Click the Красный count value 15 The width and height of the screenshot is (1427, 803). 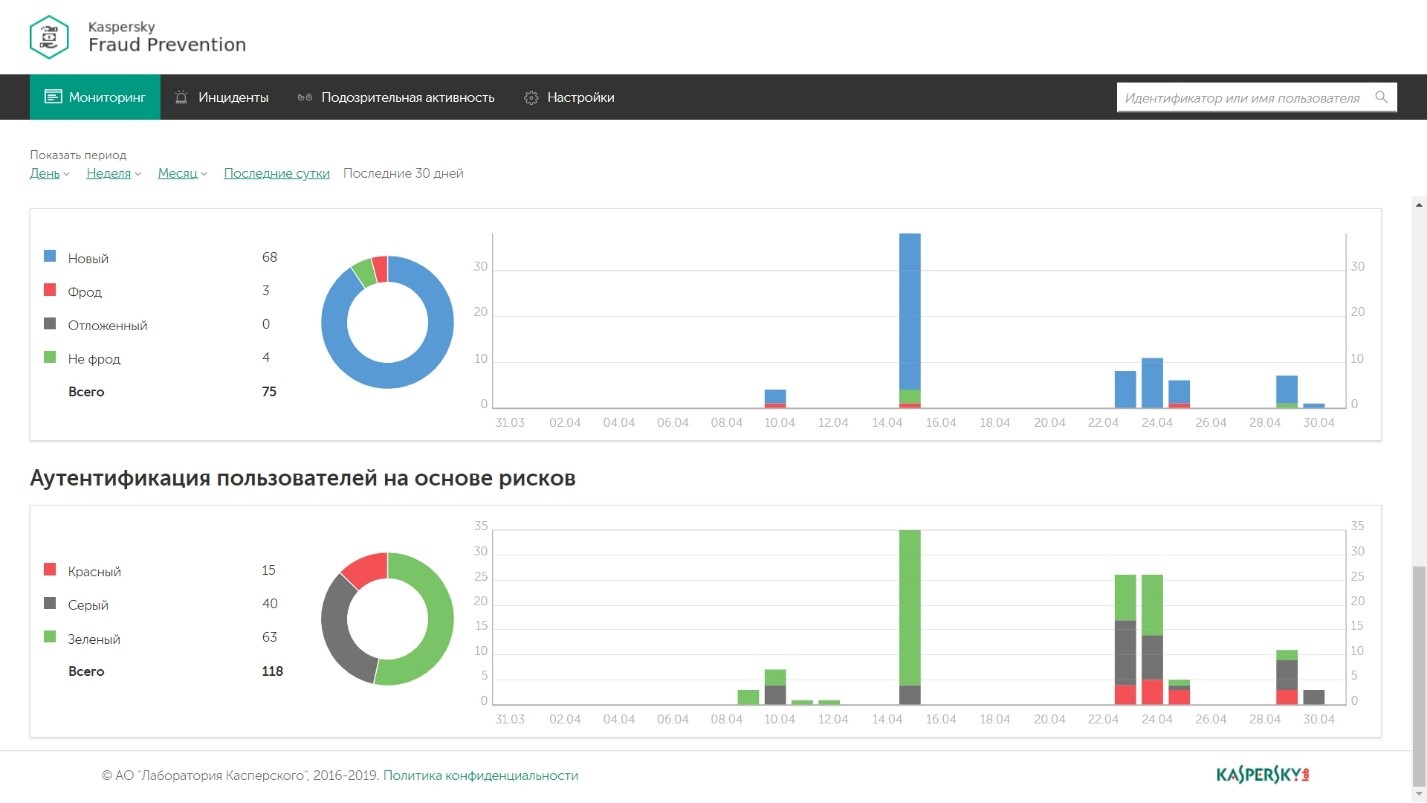[269, 570]
